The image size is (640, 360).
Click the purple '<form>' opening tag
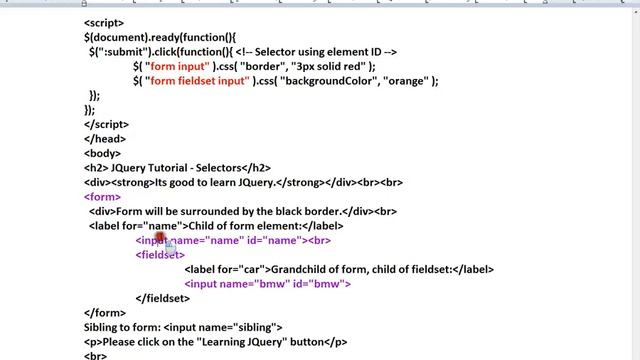tap(102, 197)
